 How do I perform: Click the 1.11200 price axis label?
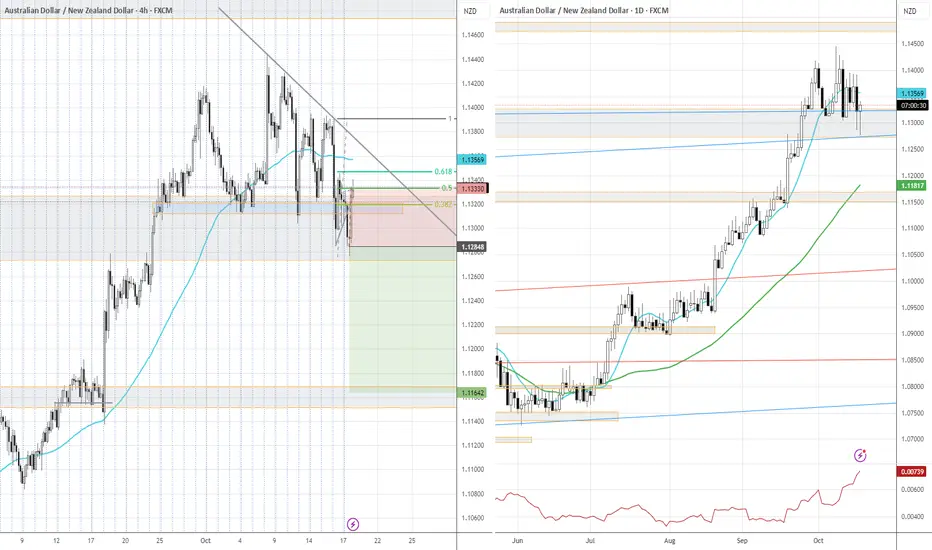473,445
